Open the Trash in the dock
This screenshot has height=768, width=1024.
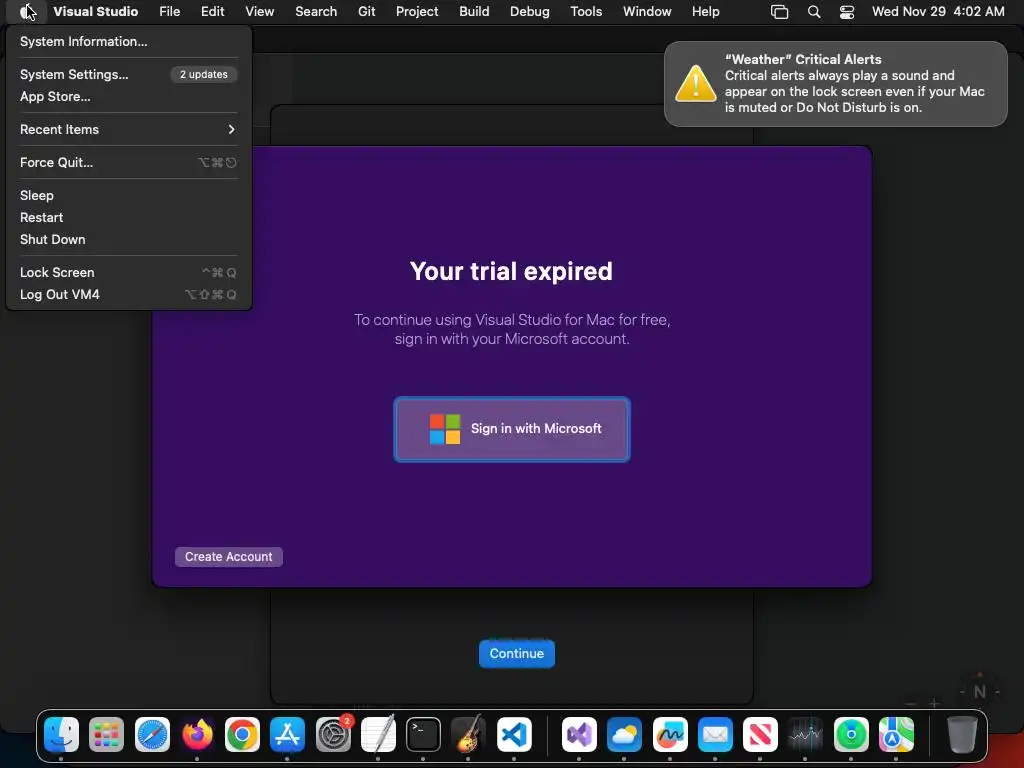tap(962, 735)
